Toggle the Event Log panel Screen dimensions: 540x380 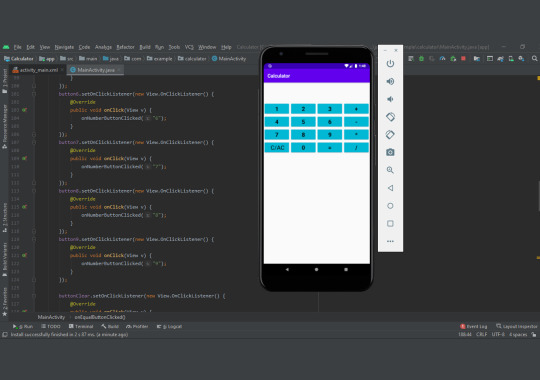tap(474, 327)
